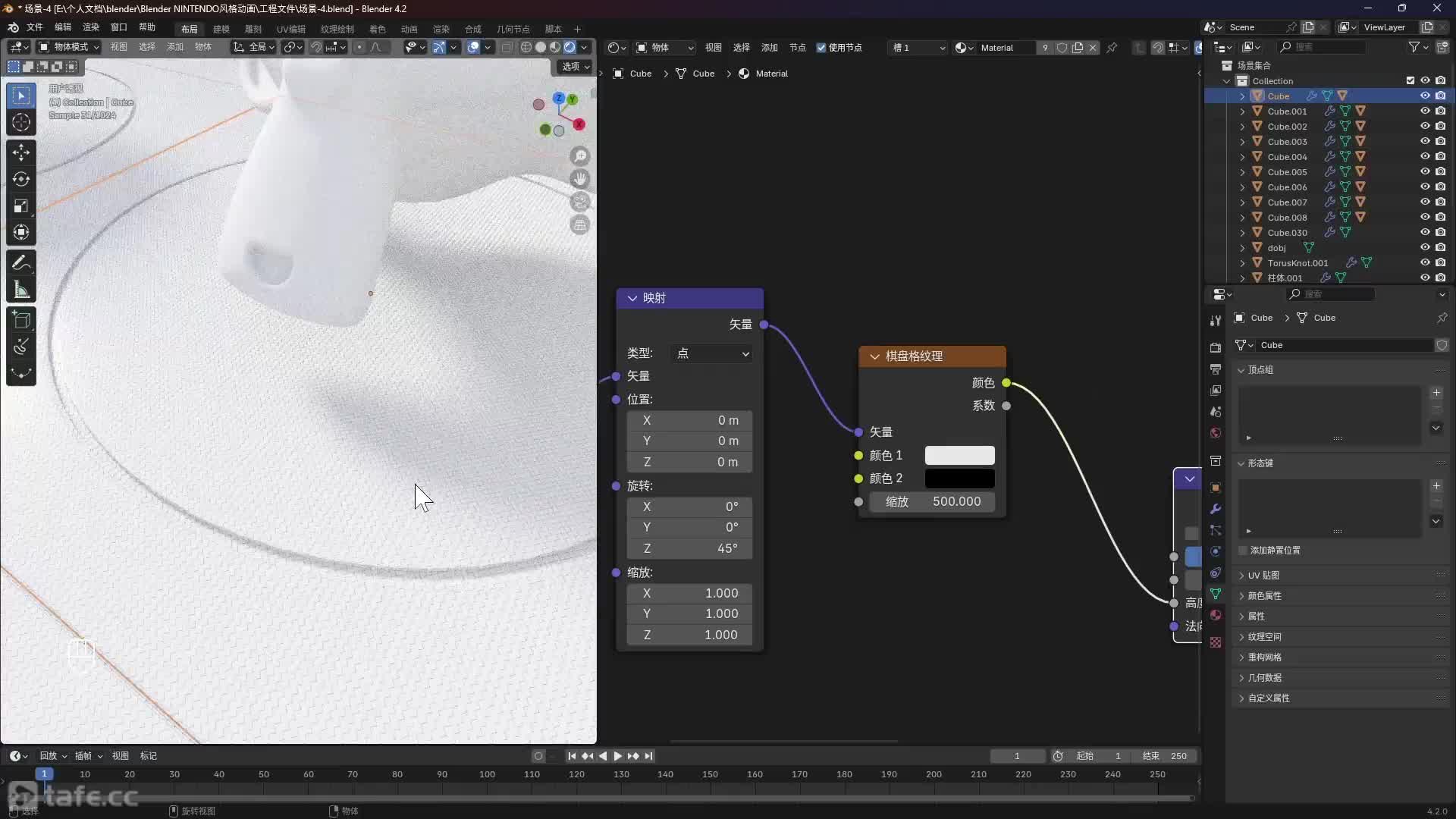Viewport: 1456px width, 819px height.
Task: Disable render camera icon for Cube.002
Action: [x=1441, y=126]
